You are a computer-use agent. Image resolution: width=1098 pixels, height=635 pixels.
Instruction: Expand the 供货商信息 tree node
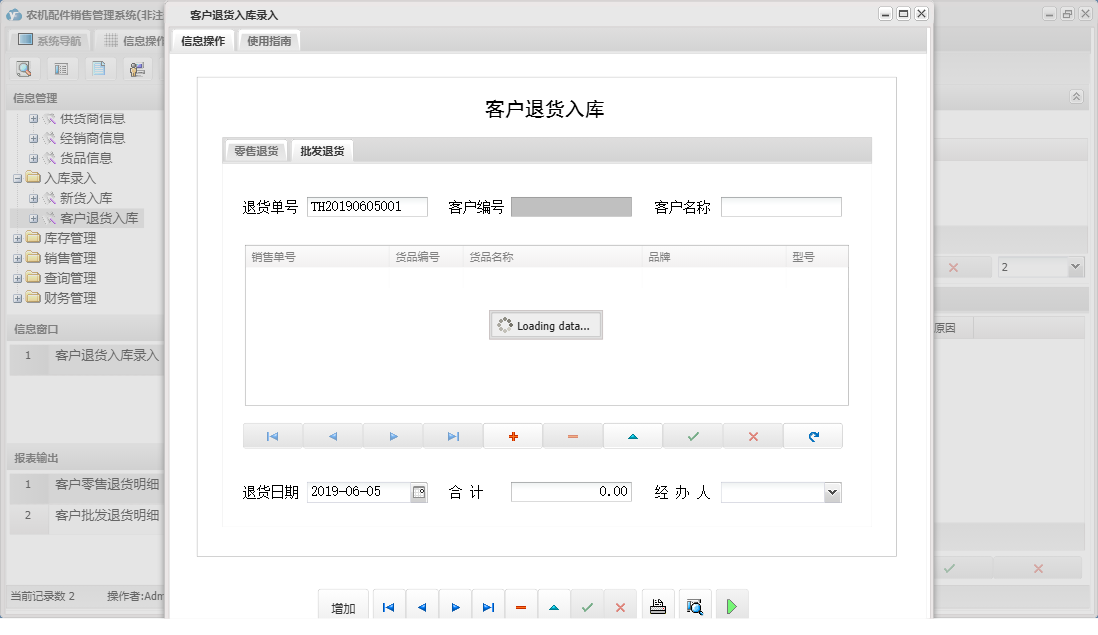[34, 118]
